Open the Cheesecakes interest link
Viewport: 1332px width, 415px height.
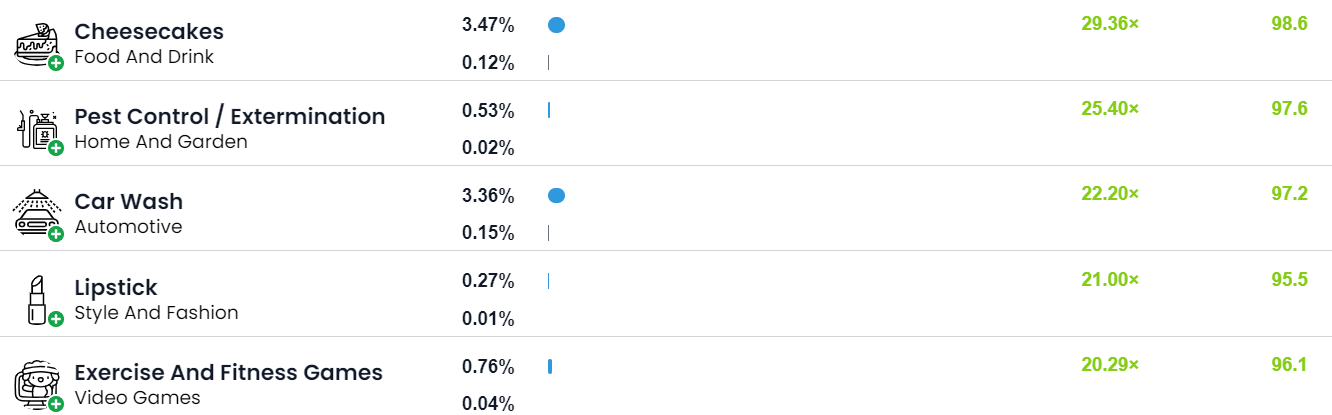point(149,32)
